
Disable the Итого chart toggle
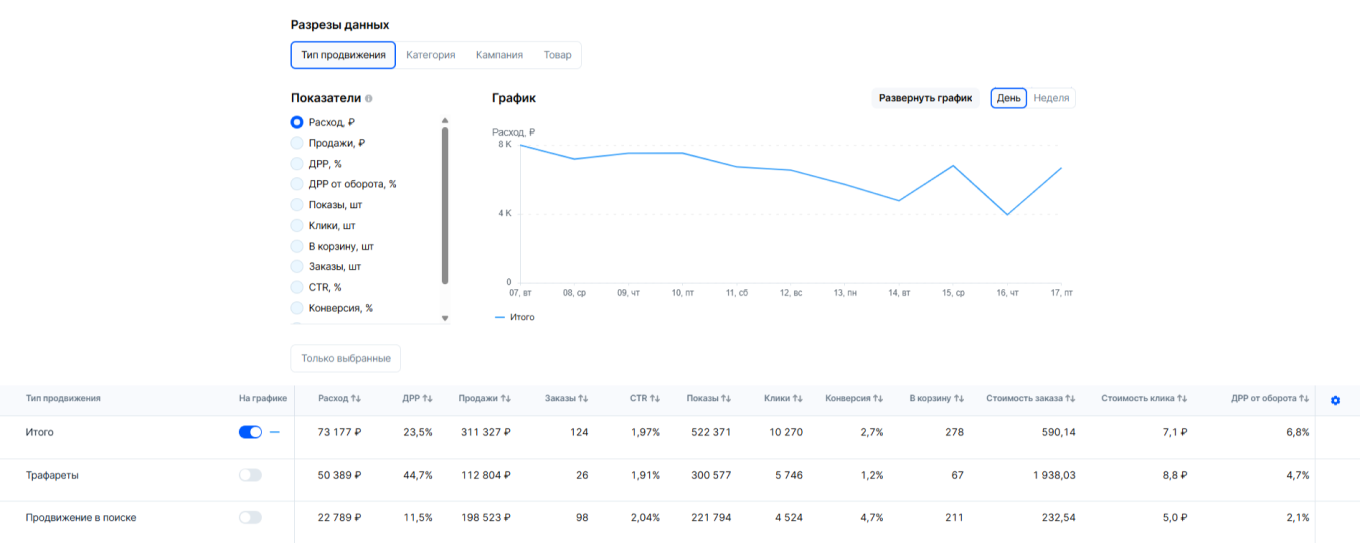250,432
